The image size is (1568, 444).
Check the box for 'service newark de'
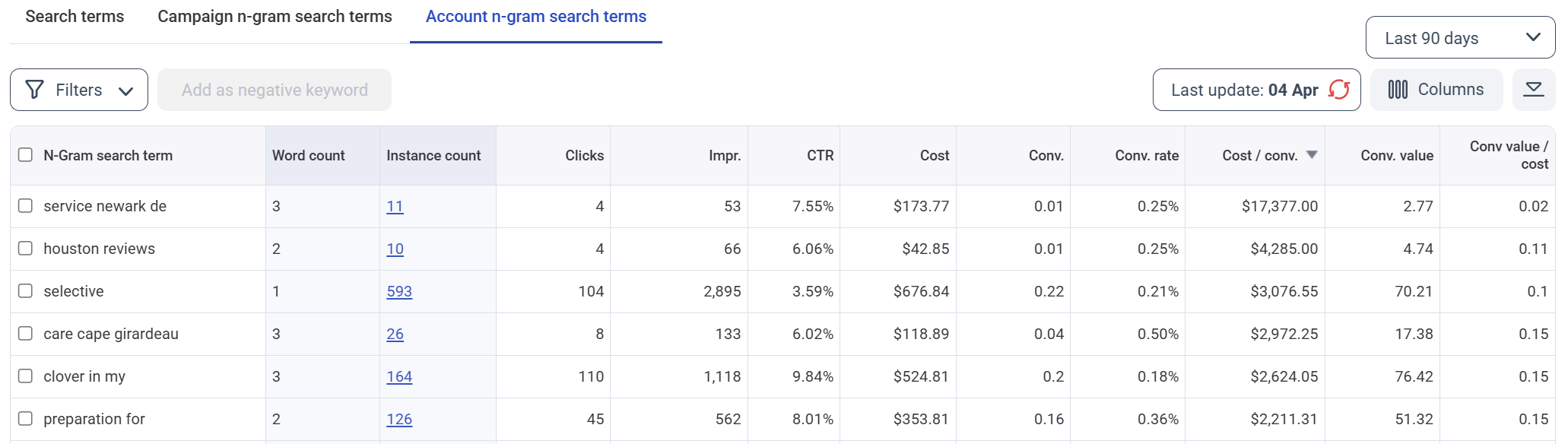(25, 206)
